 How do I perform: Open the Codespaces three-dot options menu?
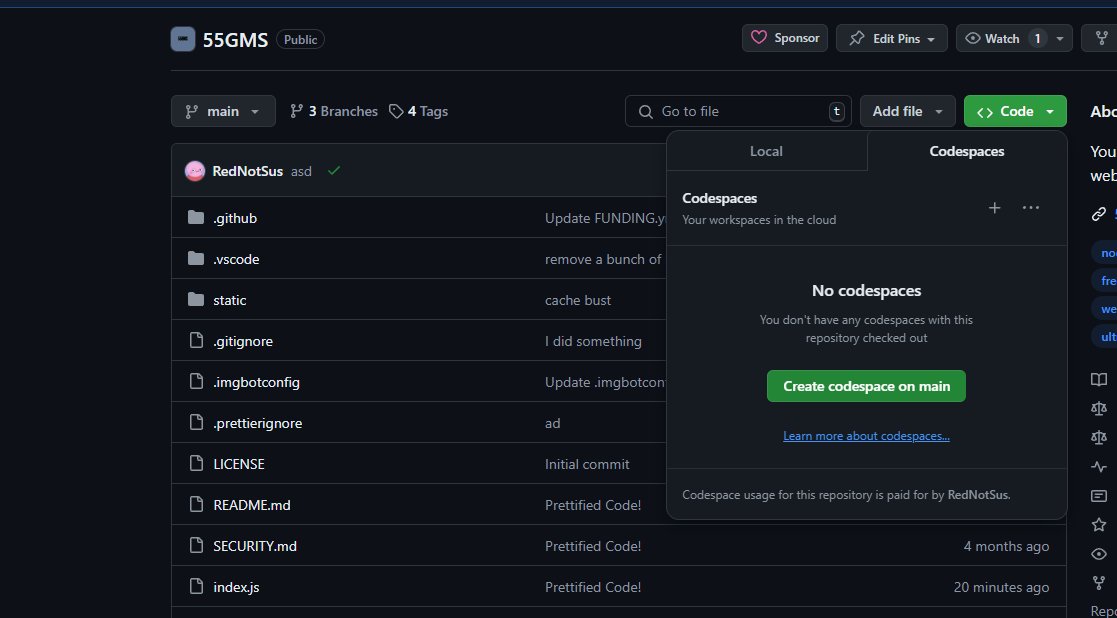1031,208
